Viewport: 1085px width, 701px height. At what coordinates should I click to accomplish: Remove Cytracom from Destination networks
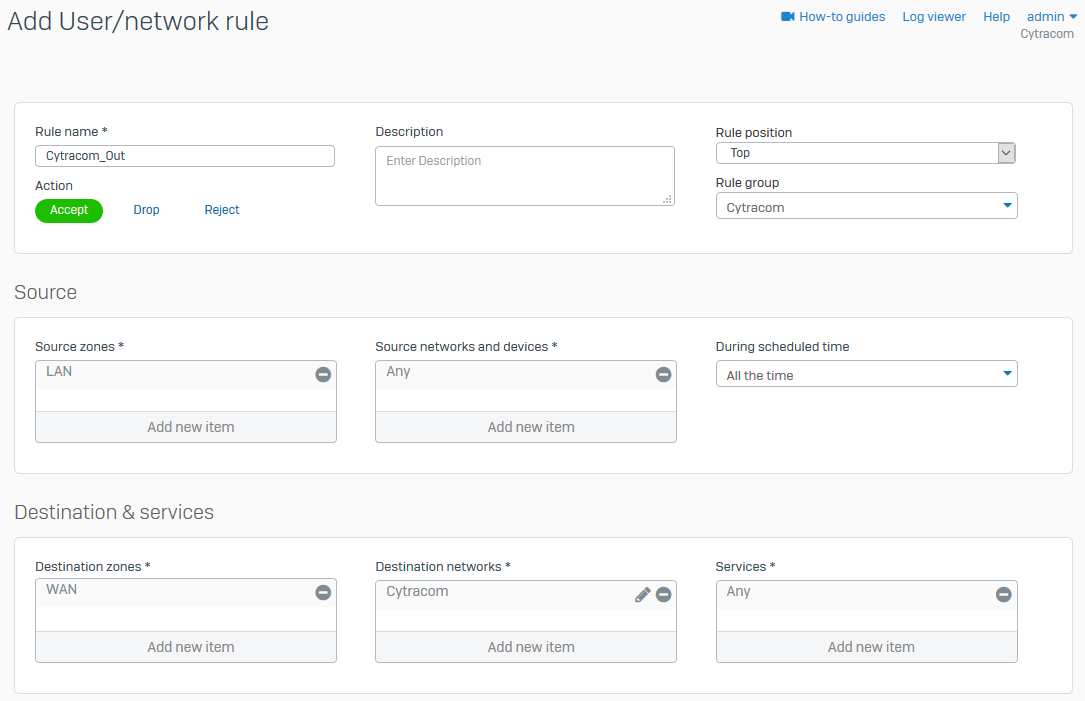[x=664, y=594]
